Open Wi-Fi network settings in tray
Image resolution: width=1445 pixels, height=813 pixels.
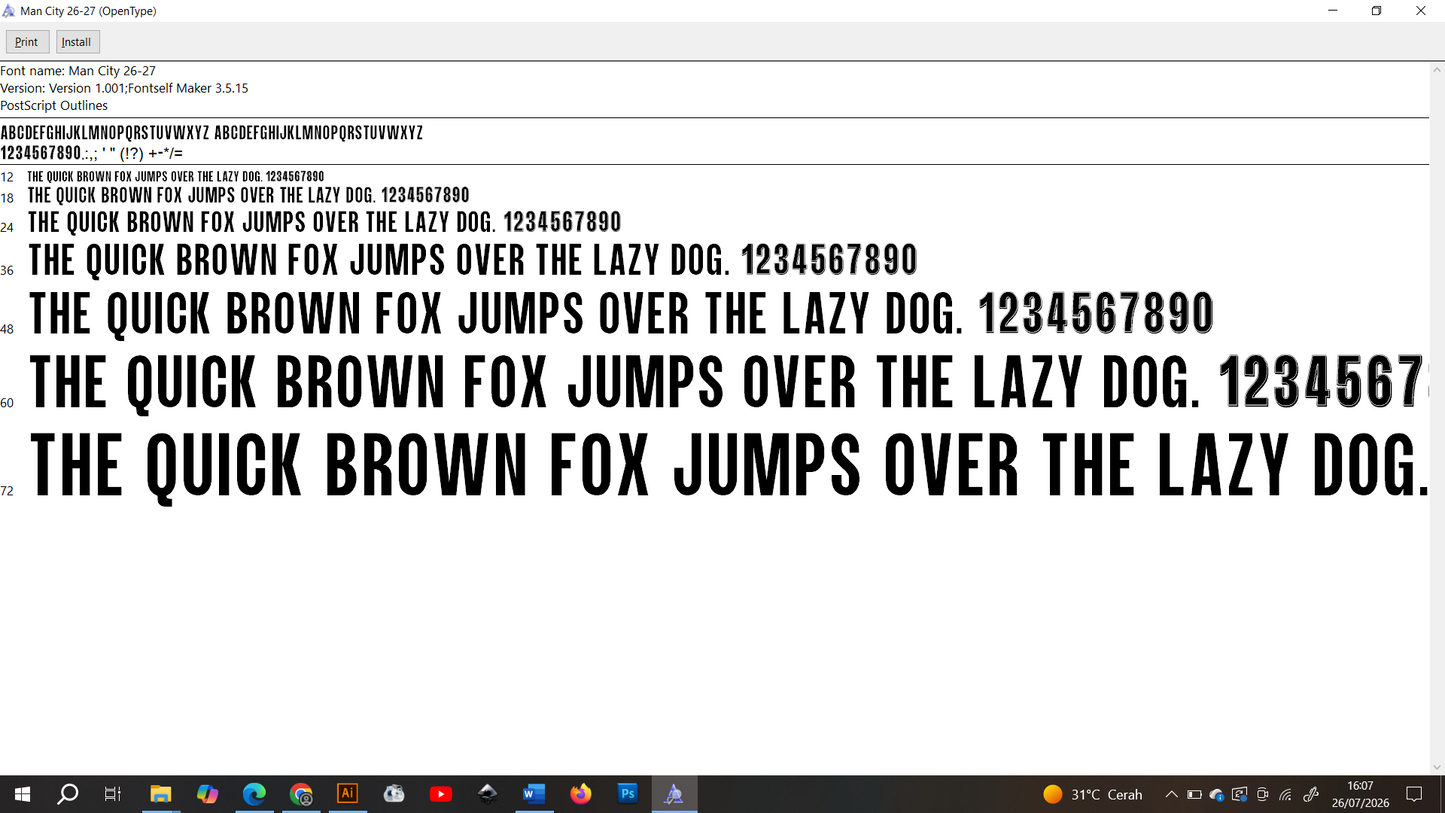(x=1286, y=794)
